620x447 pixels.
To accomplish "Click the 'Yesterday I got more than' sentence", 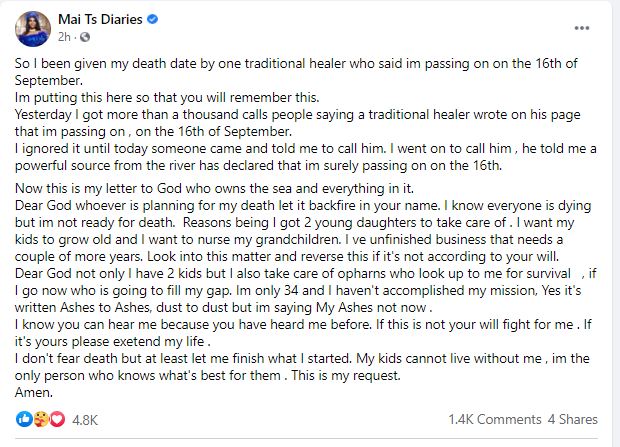I will [x=298, y=123].
